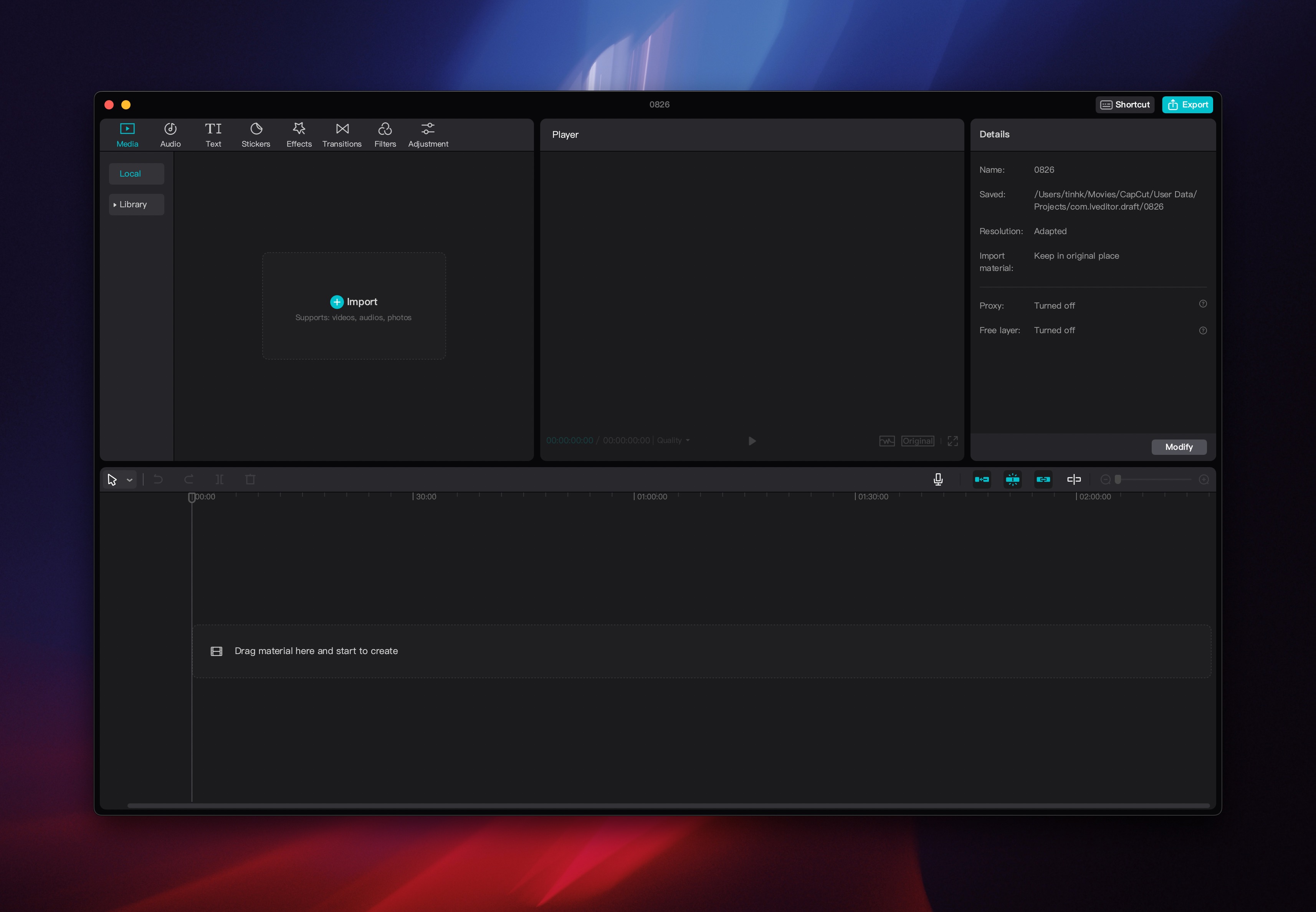Click the Media tab icon

[x=127, y=127]
